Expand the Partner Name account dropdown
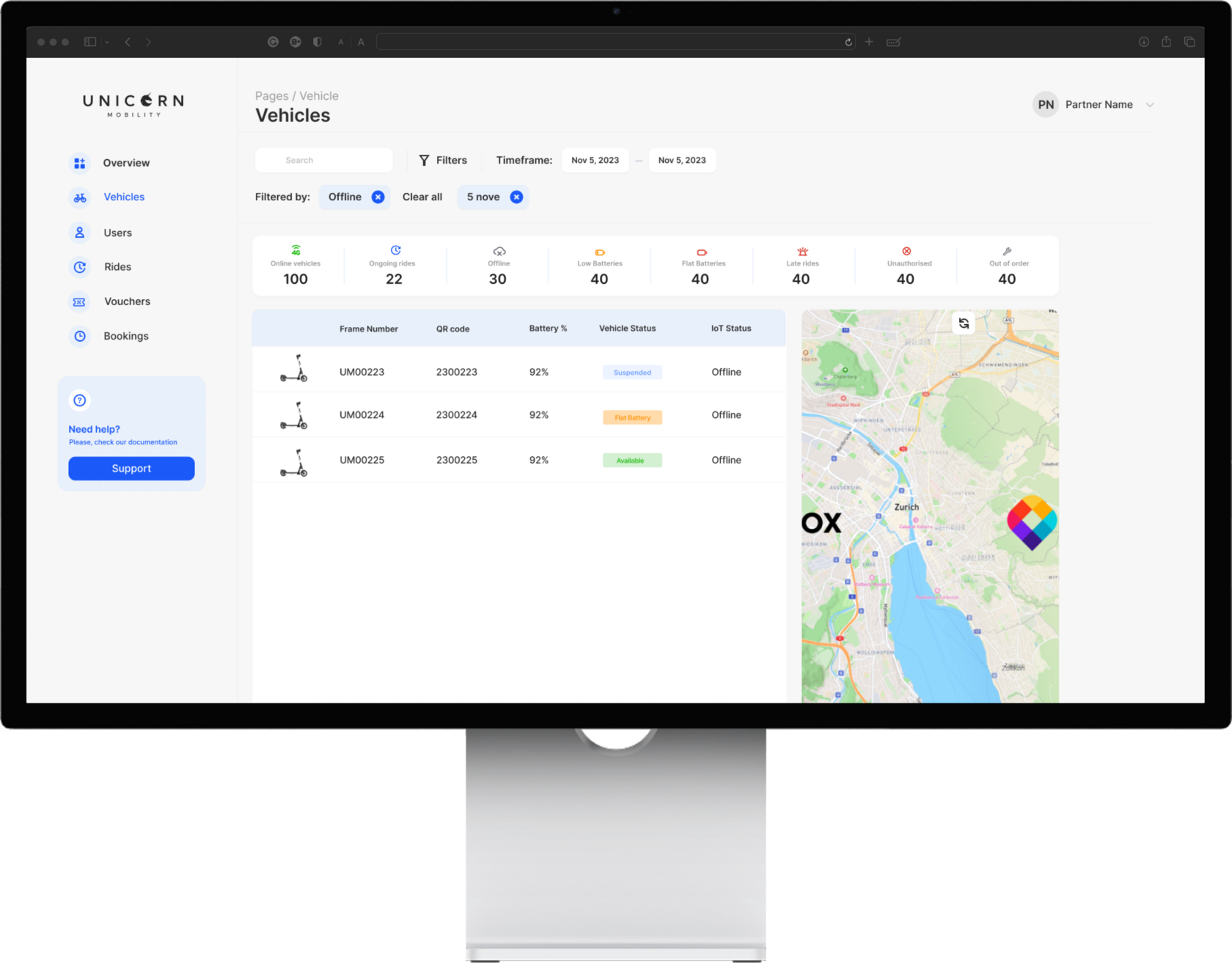1232x963 pixels. (x=1149, y=105)
